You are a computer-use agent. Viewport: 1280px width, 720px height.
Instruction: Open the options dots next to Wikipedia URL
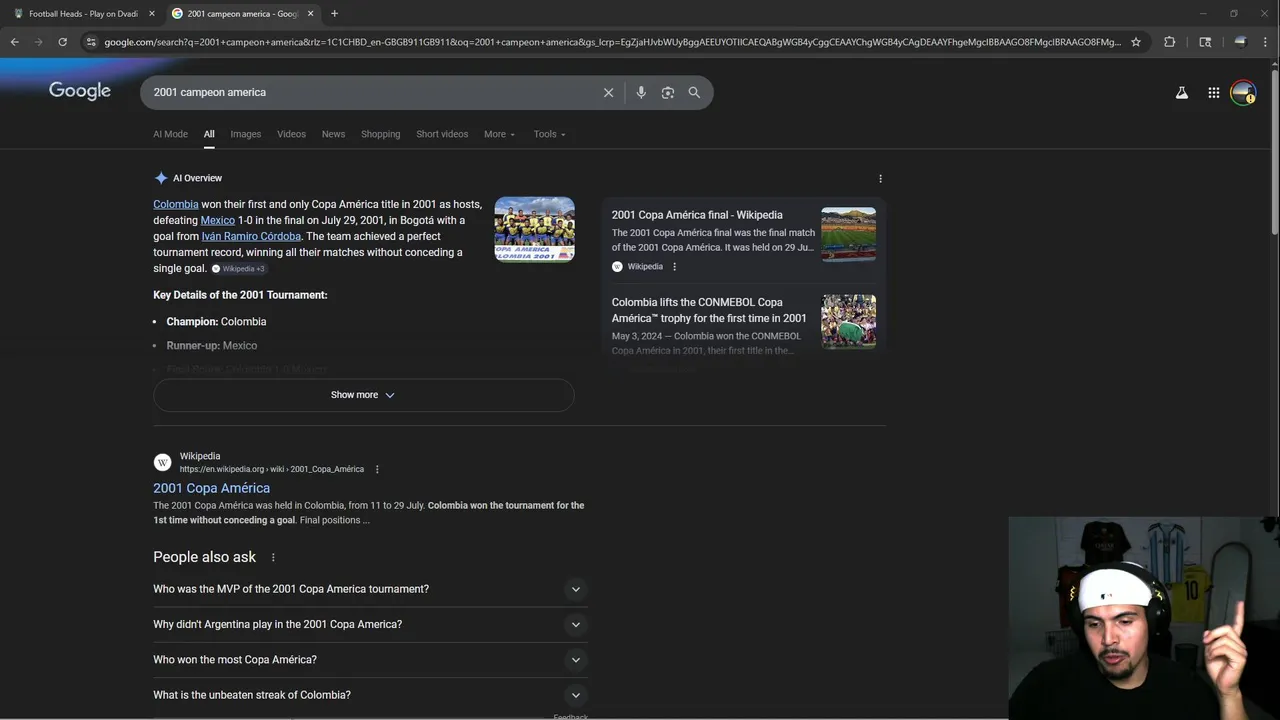pos(377,469)
